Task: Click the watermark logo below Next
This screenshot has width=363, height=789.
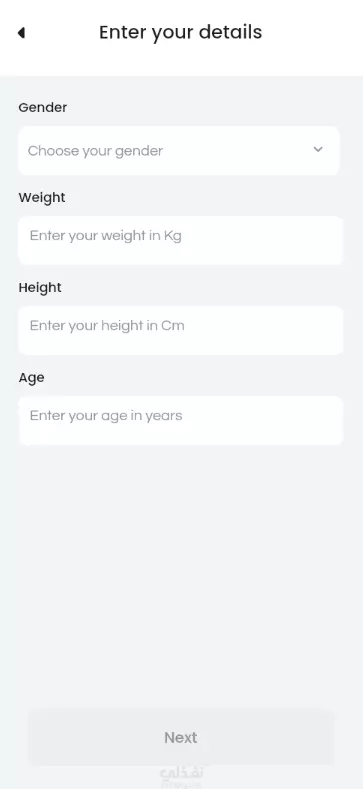Action: 181,777
